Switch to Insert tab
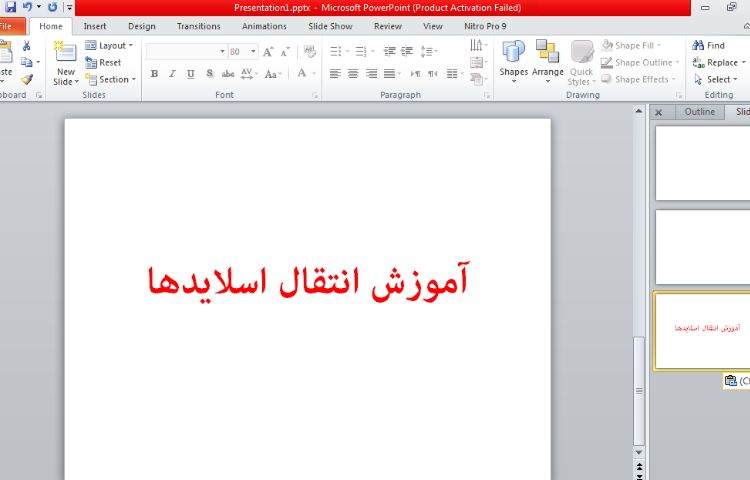Image resolution: width=750 pixels, height=480 pixels. coord(95,26)
